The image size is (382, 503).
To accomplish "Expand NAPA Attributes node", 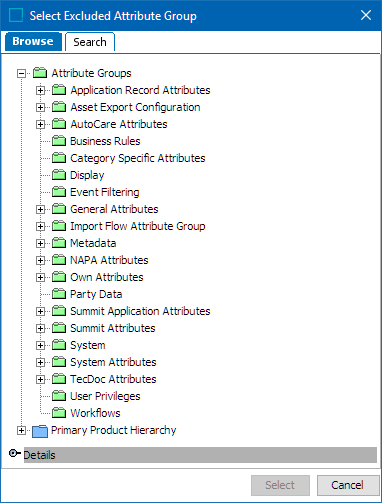I will (x=40, y=260).
